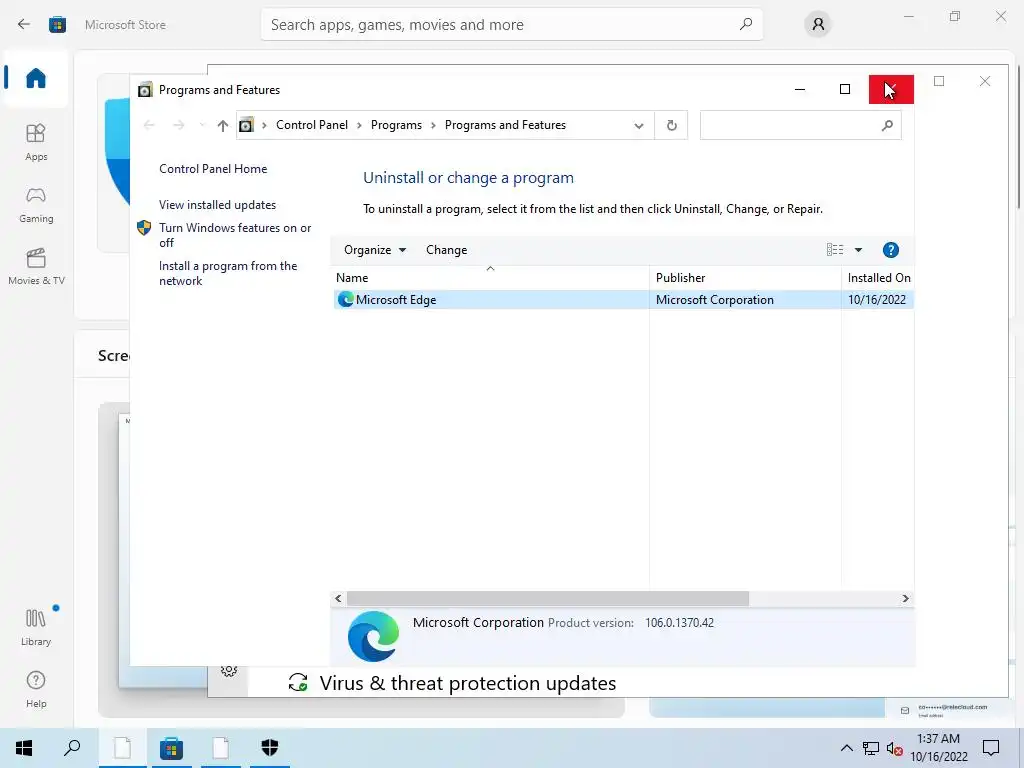Image resolution: width=1024 pixels, height=768 pixels.
Task: Open Home in Microsoft Store sidebar
Action: [36, 78]
